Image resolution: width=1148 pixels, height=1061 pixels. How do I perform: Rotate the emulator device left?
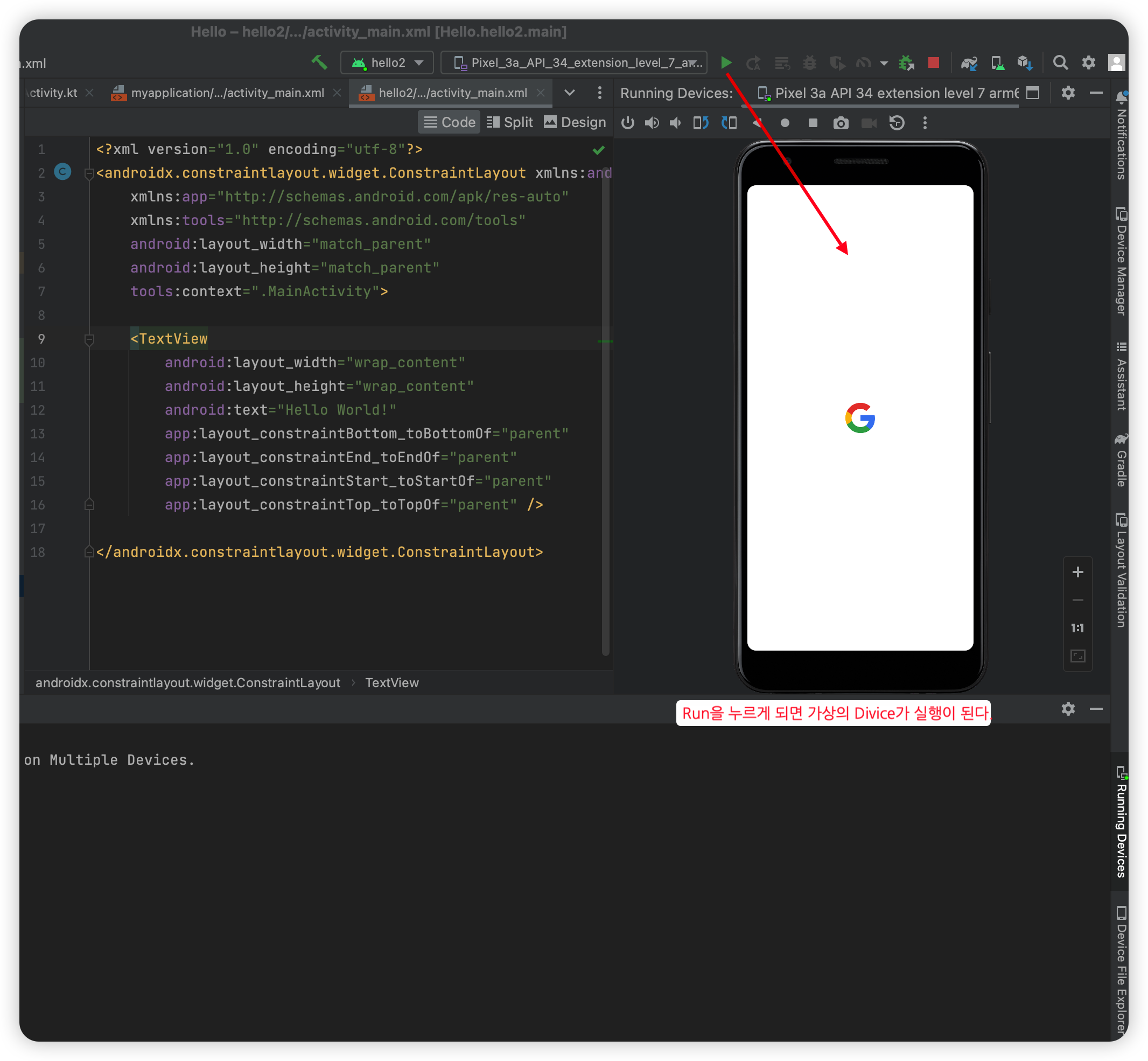[x=701, y=123]
